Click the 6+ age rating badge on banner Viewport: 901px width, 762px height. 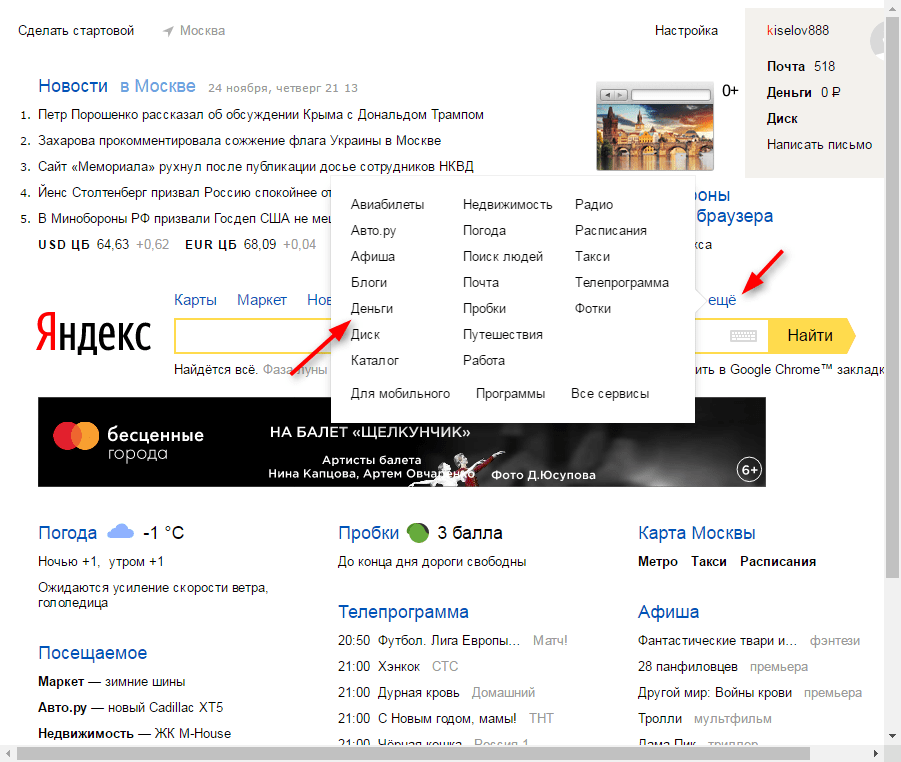coord(749,470)
